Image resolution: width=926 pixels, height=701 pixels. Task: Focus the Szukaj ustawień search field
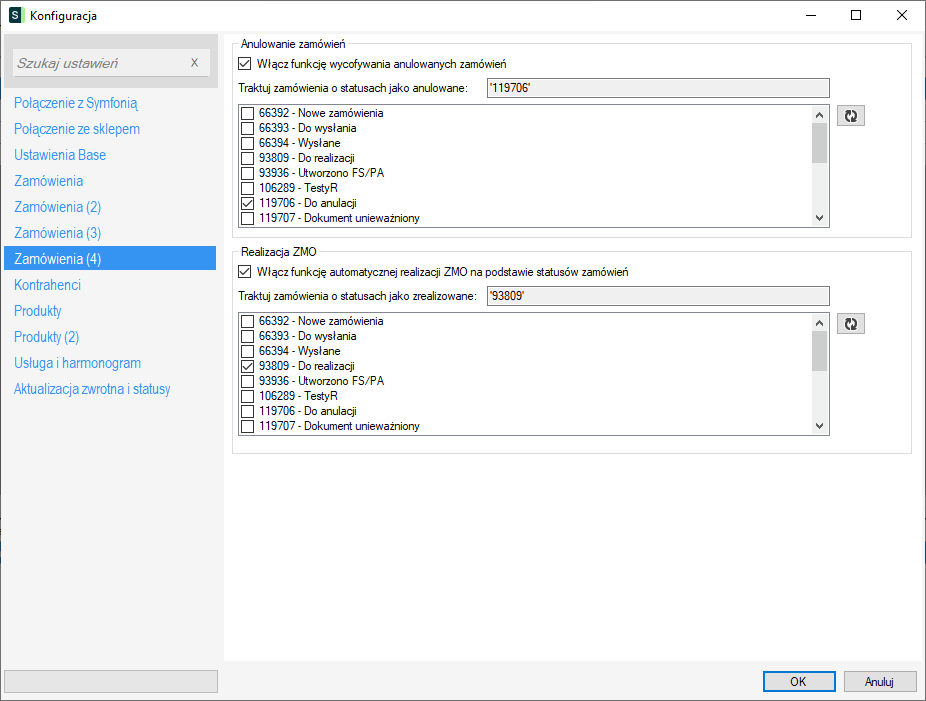click(100, 63)
